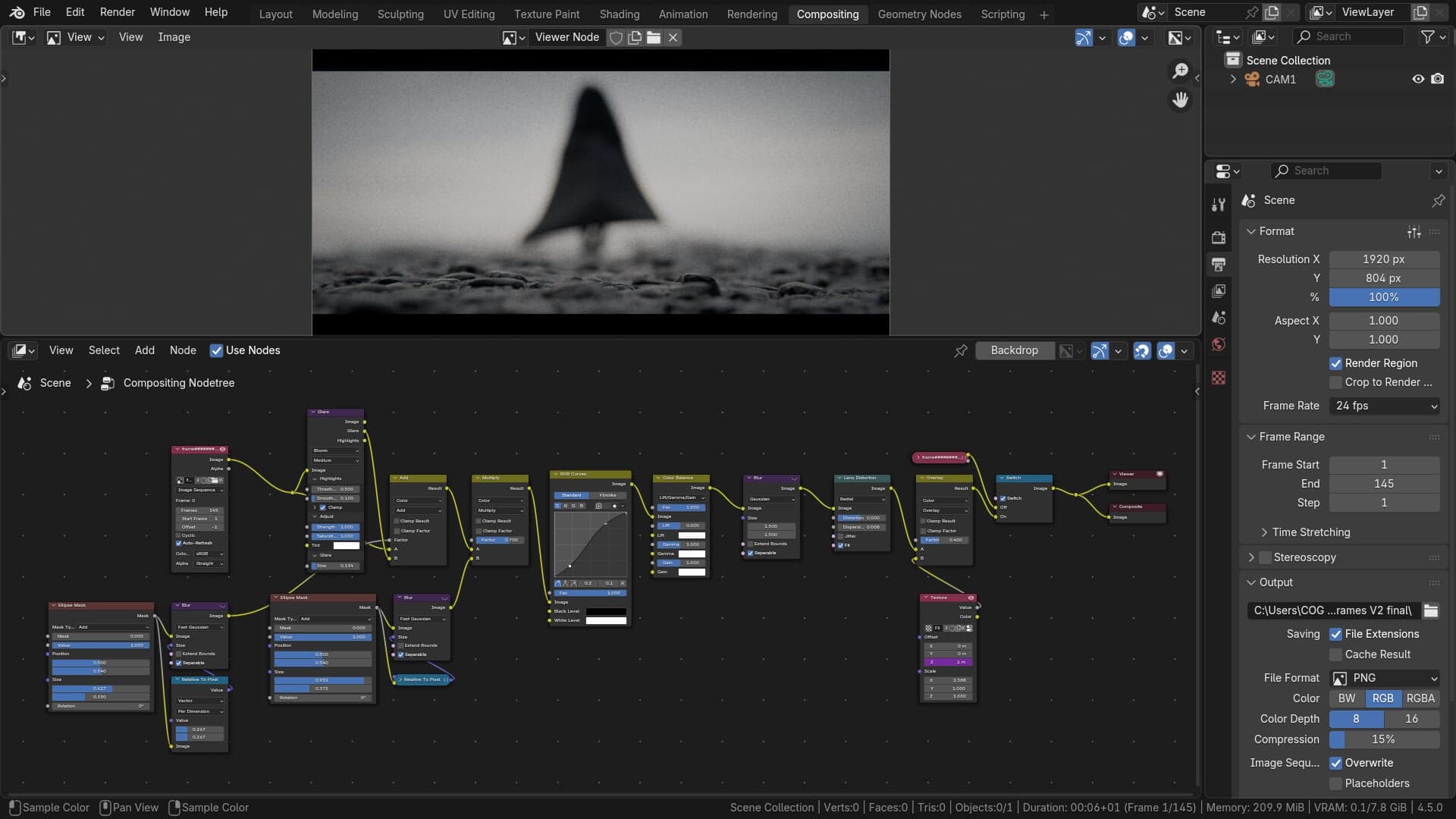Open the World properties tab icon
The height and width of the screenshot is (819, 1456).
tap(1219, 345)
